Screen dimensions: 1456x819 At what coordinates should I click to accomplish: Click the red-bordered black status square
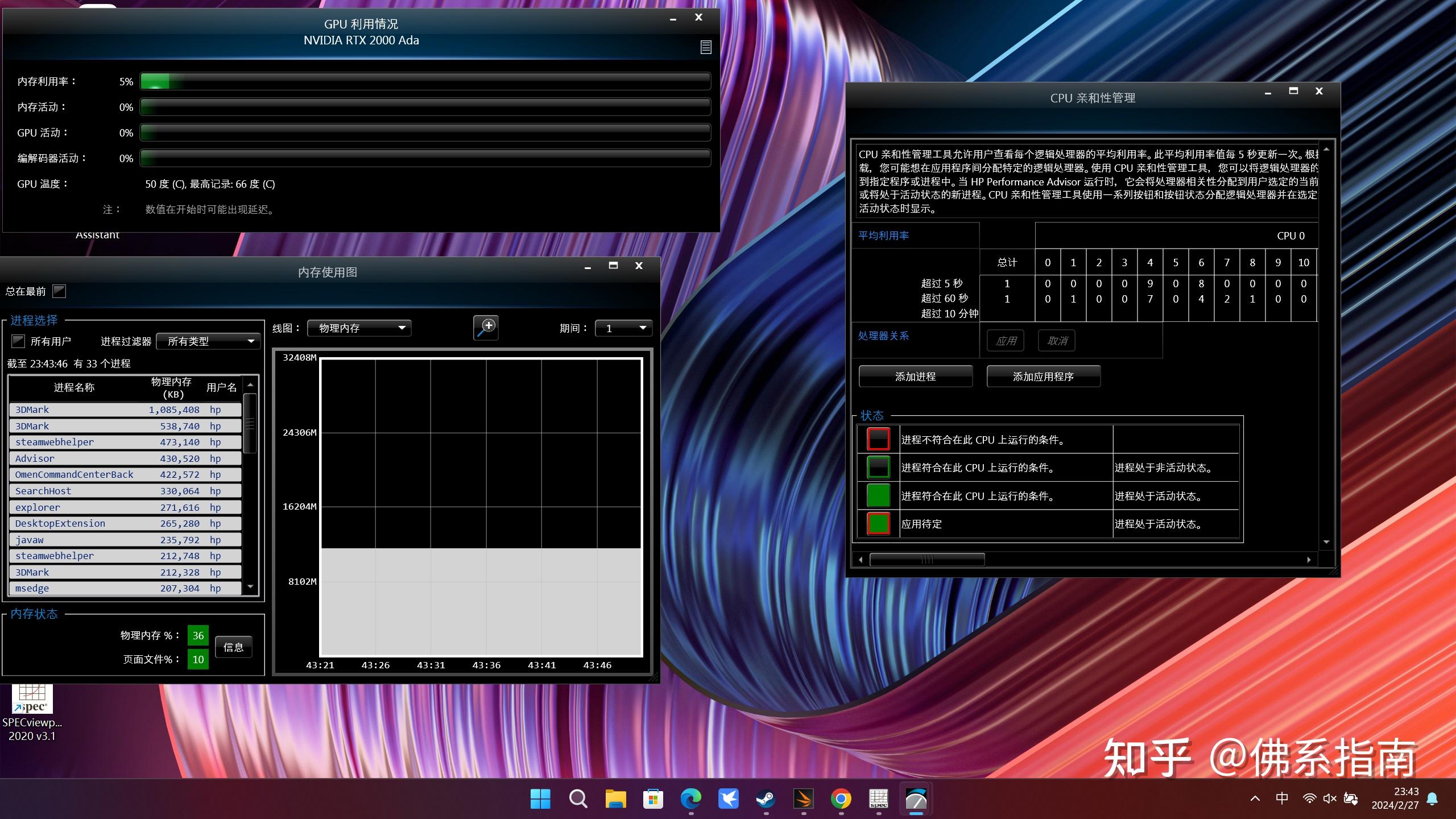[x=878, y=439]
